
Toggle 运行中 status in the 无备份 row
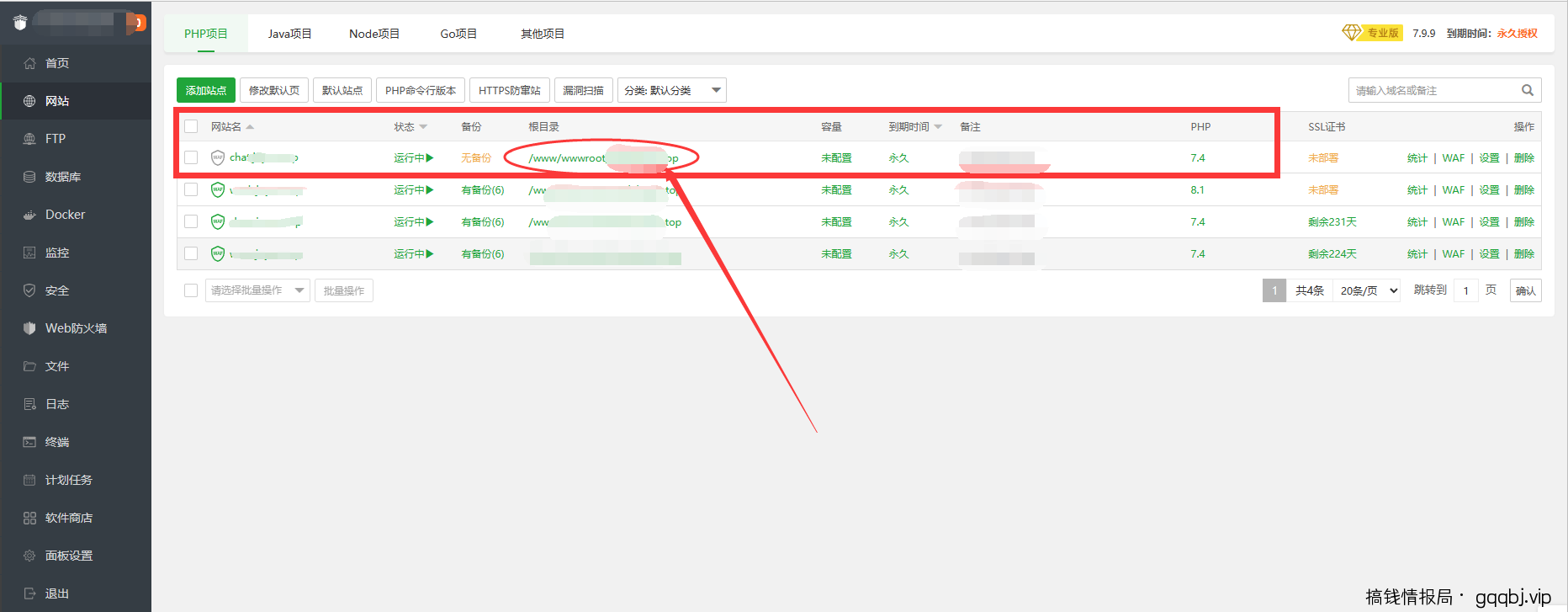pyautogui.click(x=414, y=157)
